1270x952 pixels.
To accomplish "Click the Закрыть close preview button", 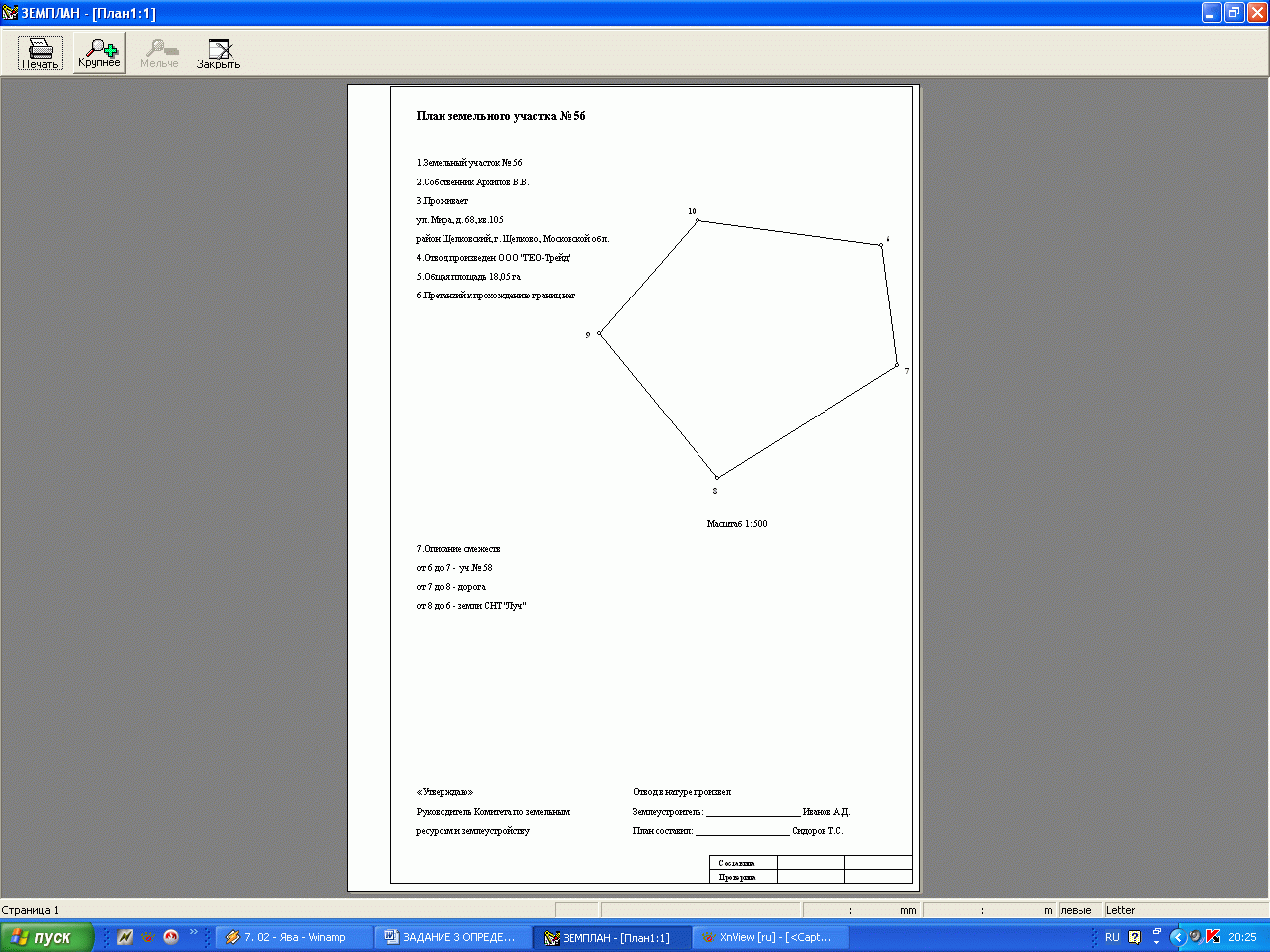I will pyautogui.click(x=218, y=54).
